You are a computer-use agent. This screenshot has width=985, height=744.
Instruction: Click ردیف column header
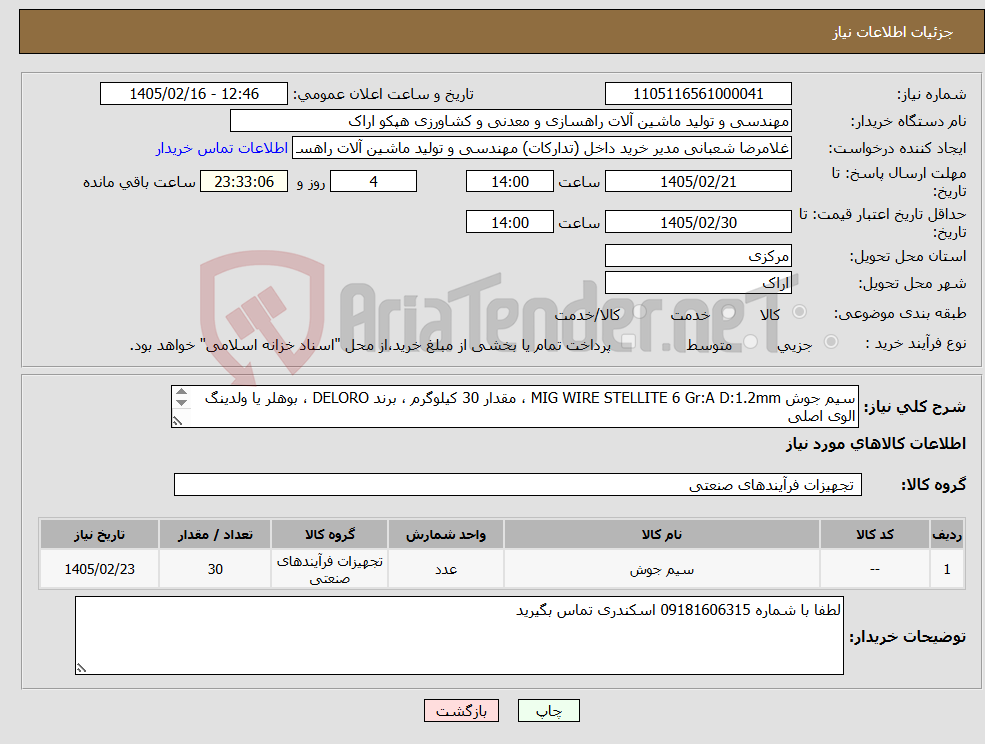coord(947,534)
